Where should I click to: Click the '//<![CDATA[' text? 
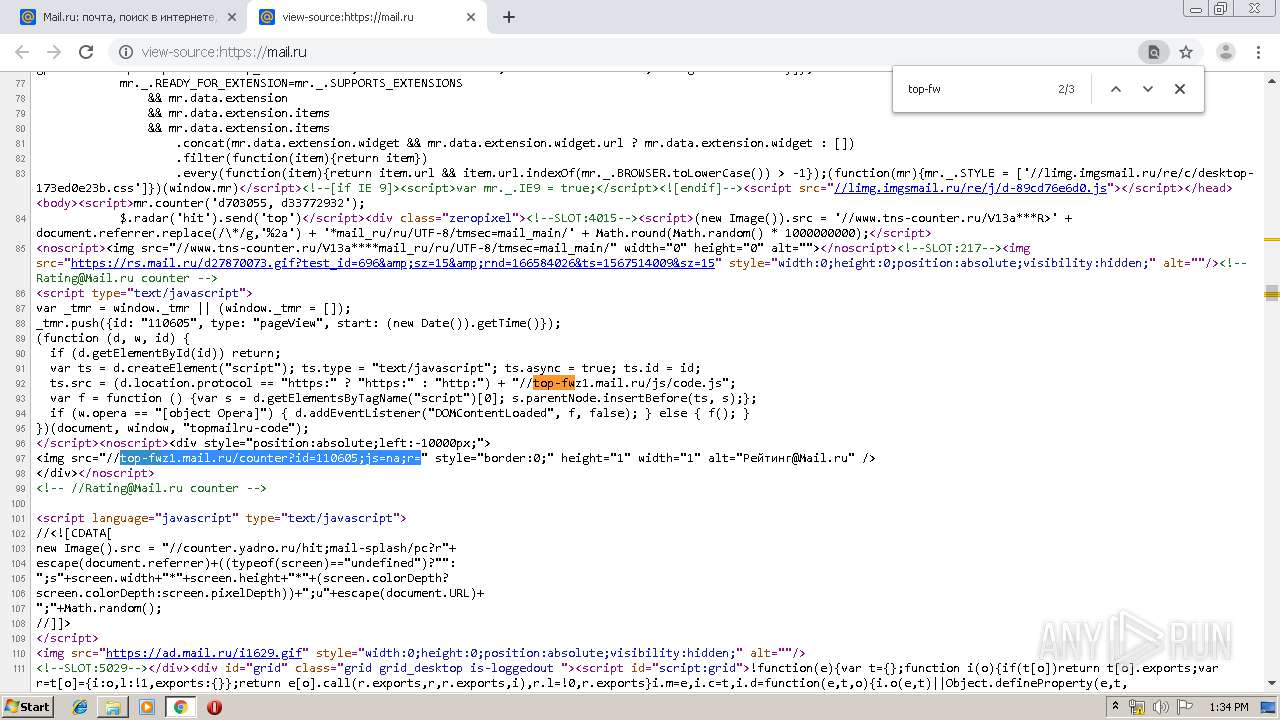coord(74,533)
